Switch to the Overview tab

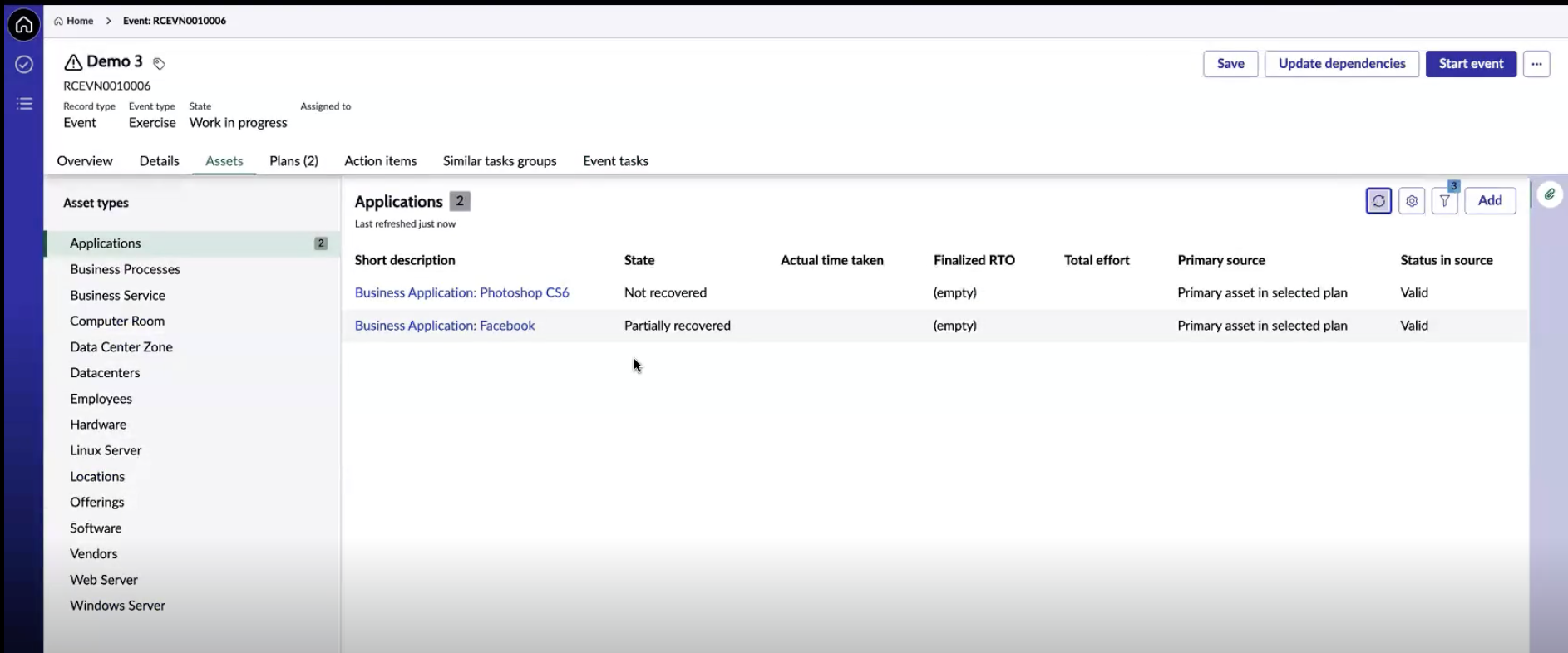pos(85,161)
